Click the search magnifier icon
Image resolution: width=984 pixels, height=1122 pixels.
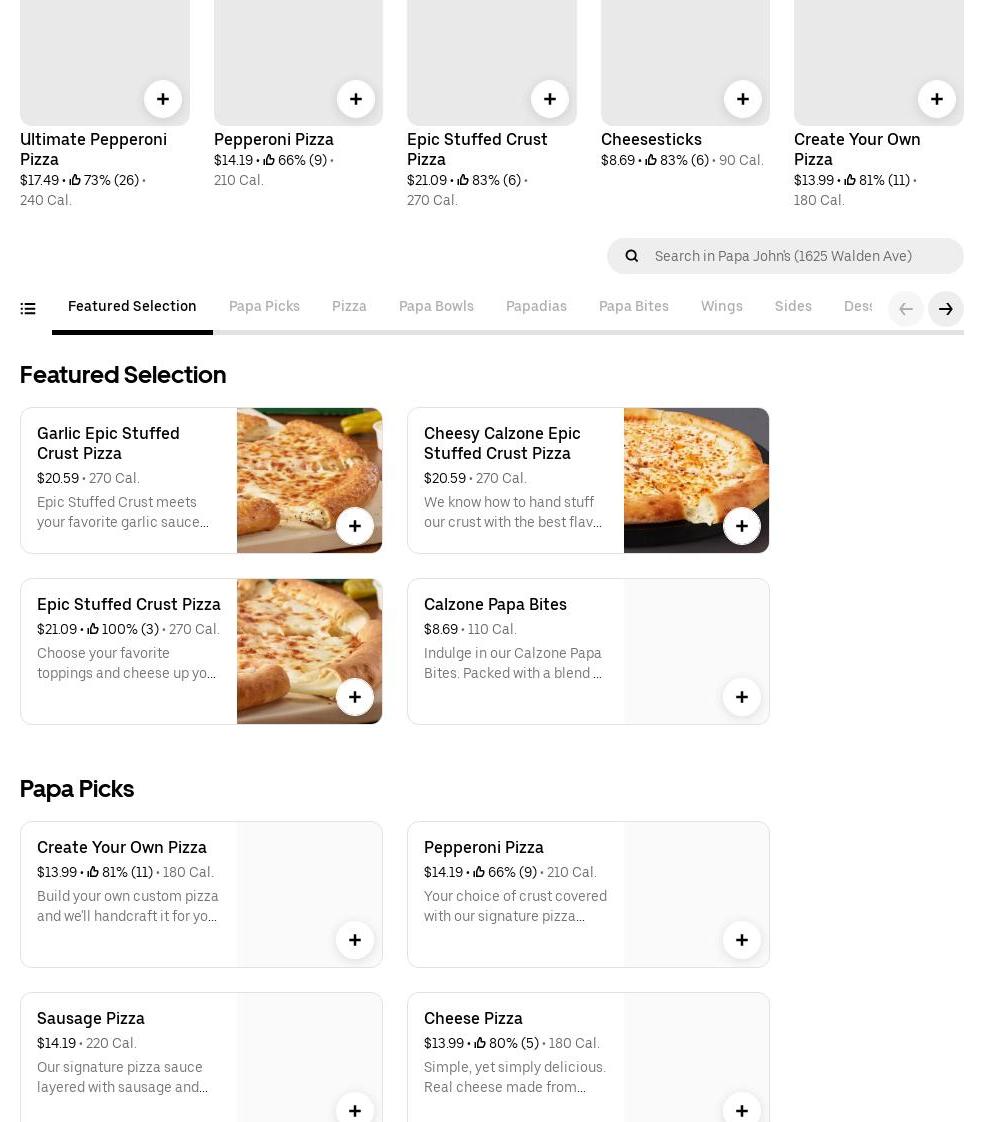click(x=632, y=256)
